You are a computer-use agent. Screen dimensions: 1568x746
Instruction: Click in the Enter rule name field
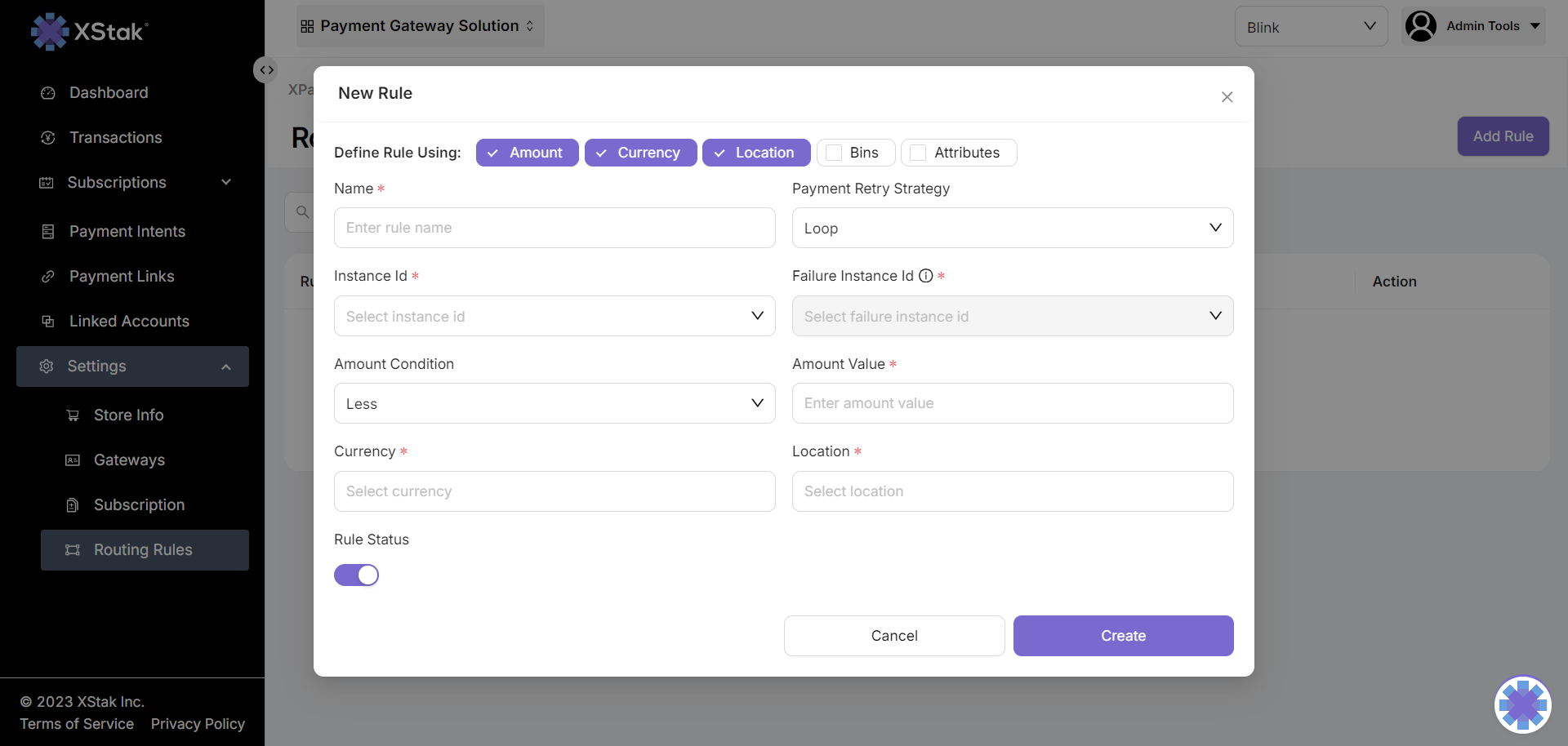(554, 228)
